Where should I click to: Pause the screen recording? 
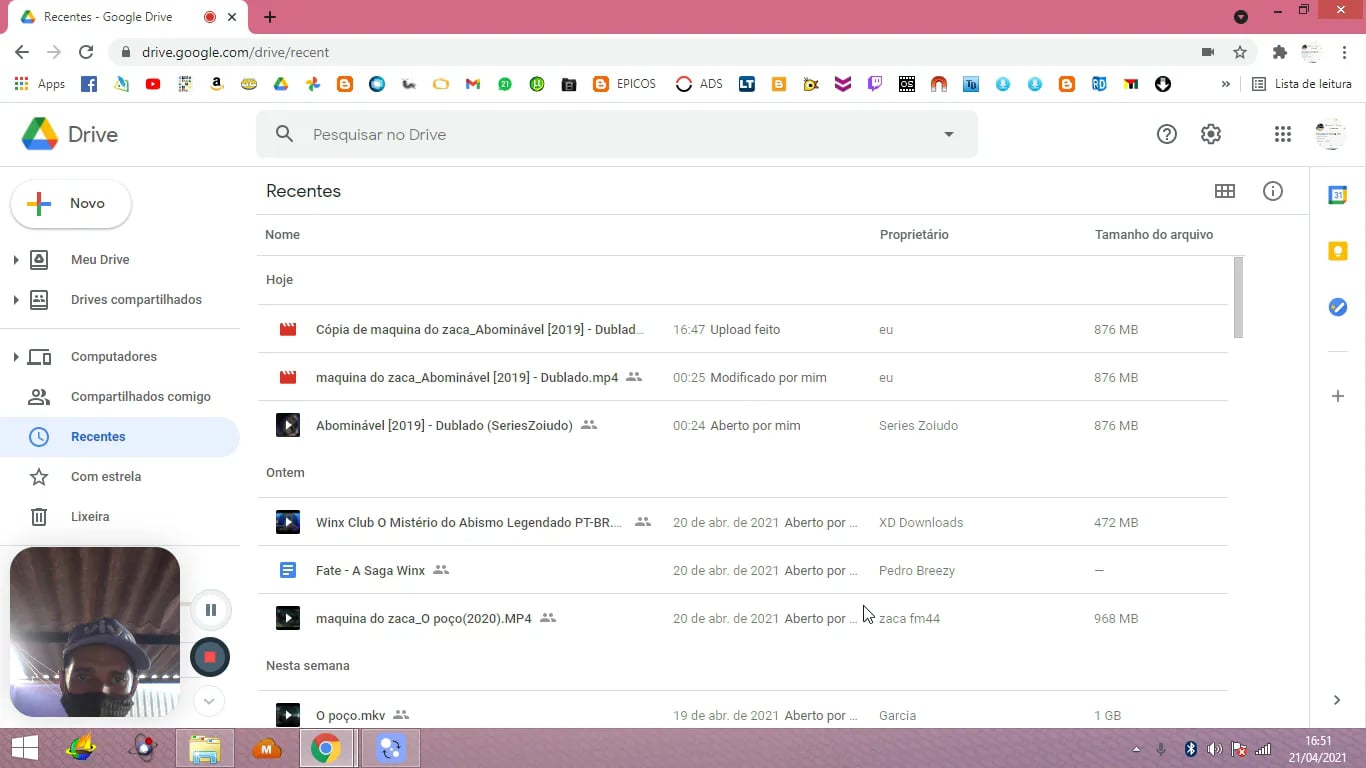click(x=211, y=610)
